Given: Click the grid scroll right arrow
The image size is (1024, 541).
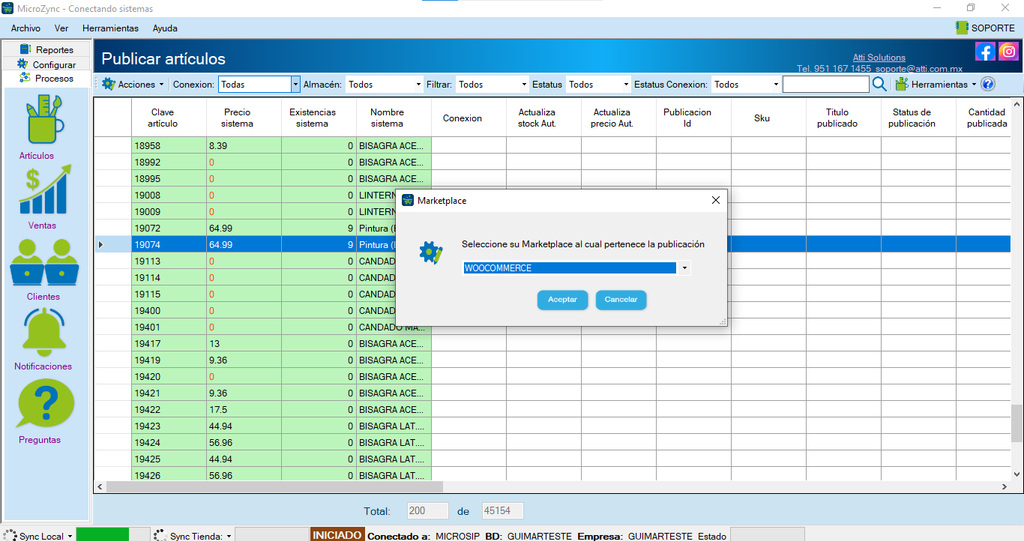Looking at the screenshot, I should tap(1004, 487).
